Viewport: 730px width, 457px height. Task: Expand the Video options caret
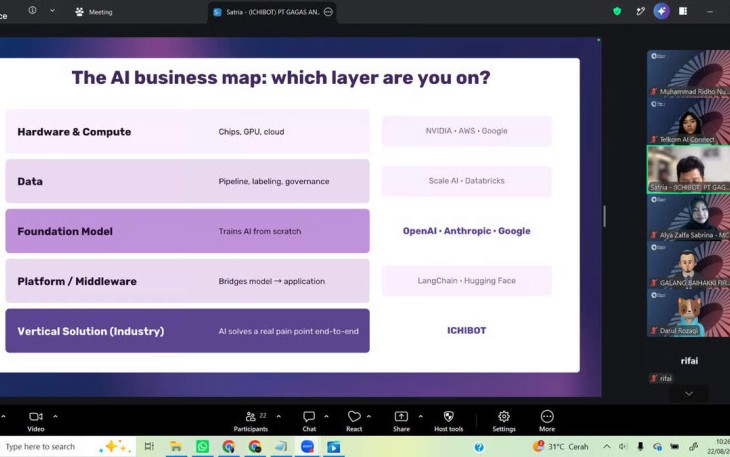(55, 417)
